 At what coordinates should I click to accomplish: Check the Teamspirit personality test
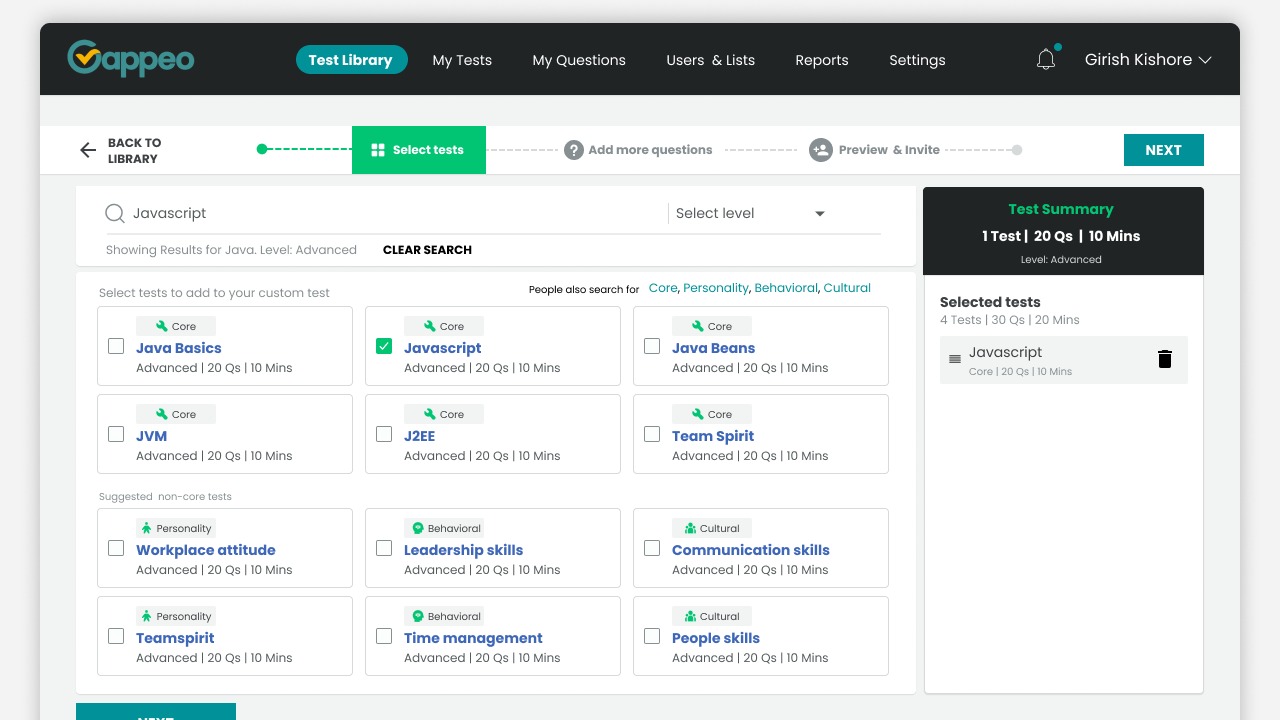[116, 636]
